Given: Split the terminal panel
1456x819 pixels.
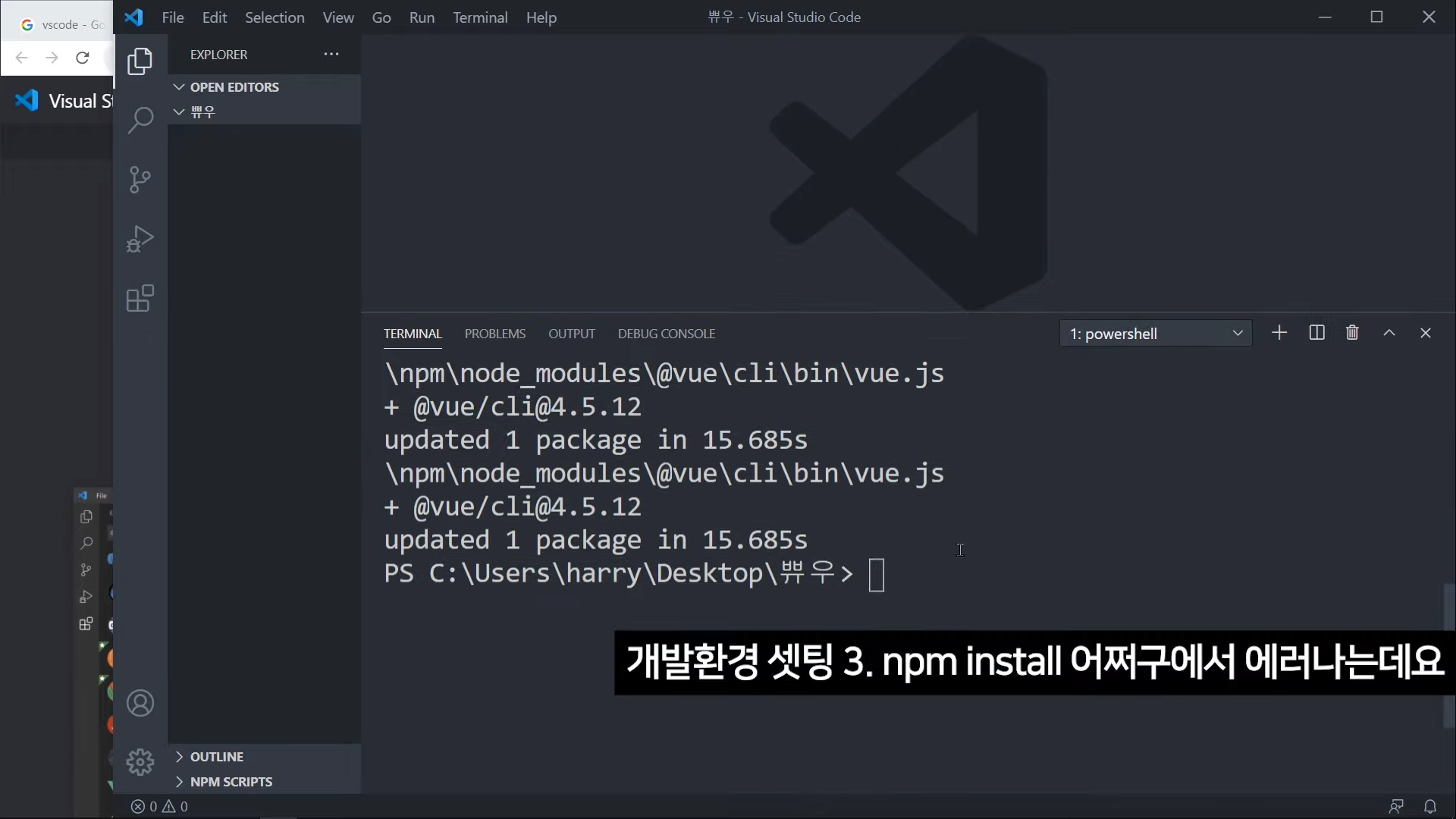Looking at the screenshot, I should [x=1316, y=333].
